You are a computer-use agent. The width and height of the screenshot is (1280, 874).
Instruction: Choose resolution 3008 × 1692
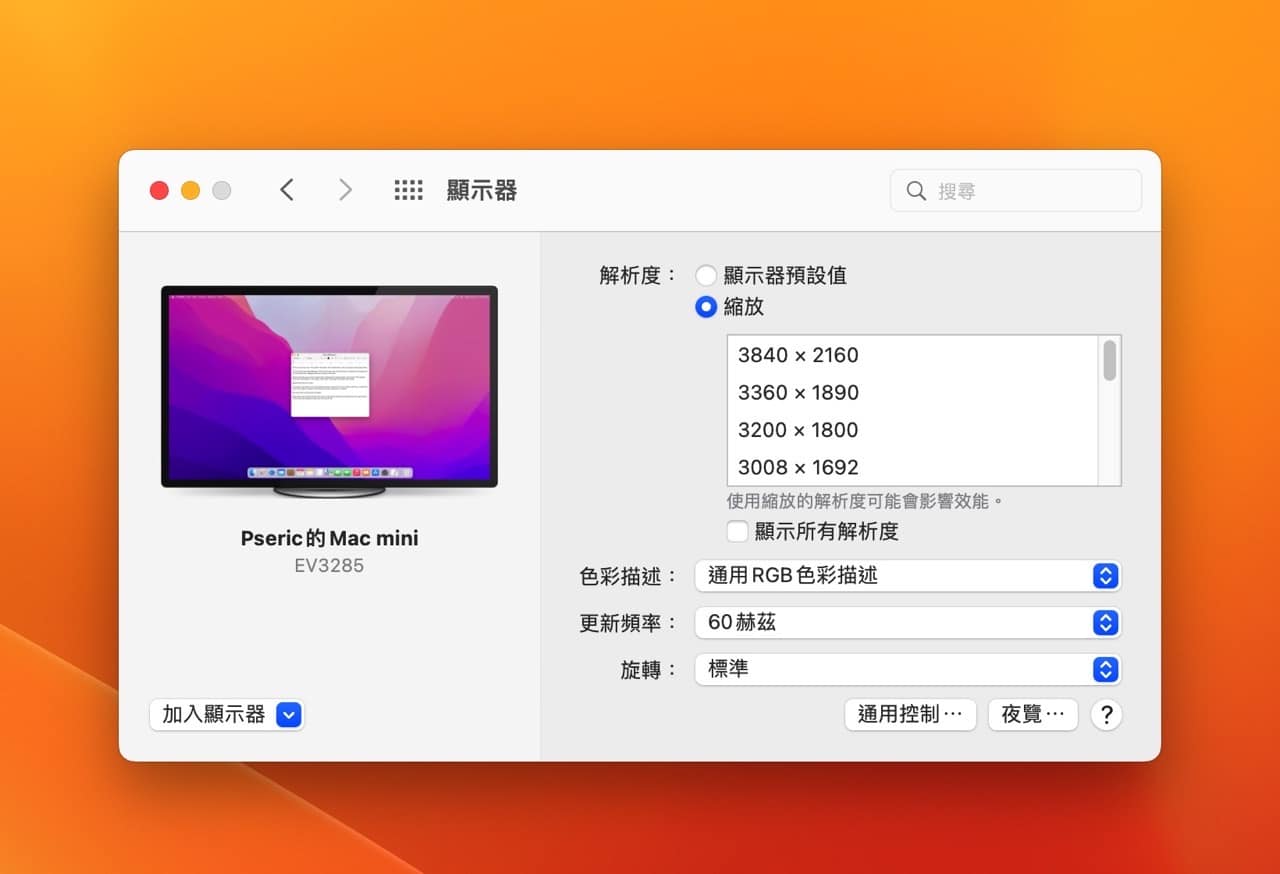[912, 467]
